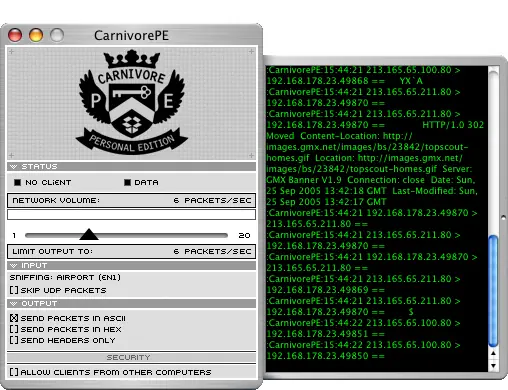Image resolution: width=508 pixels, height=390 pixels.
Task: Click the Limit Output To readout
Action: click(x=131, y=251)
